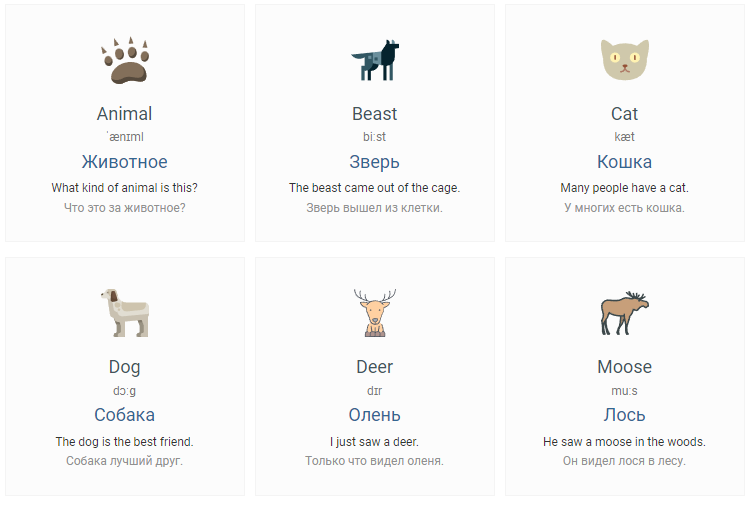Screen dimensions: 750x506
Task: Click the 'Cat' word title
Action: click(624, 114)
